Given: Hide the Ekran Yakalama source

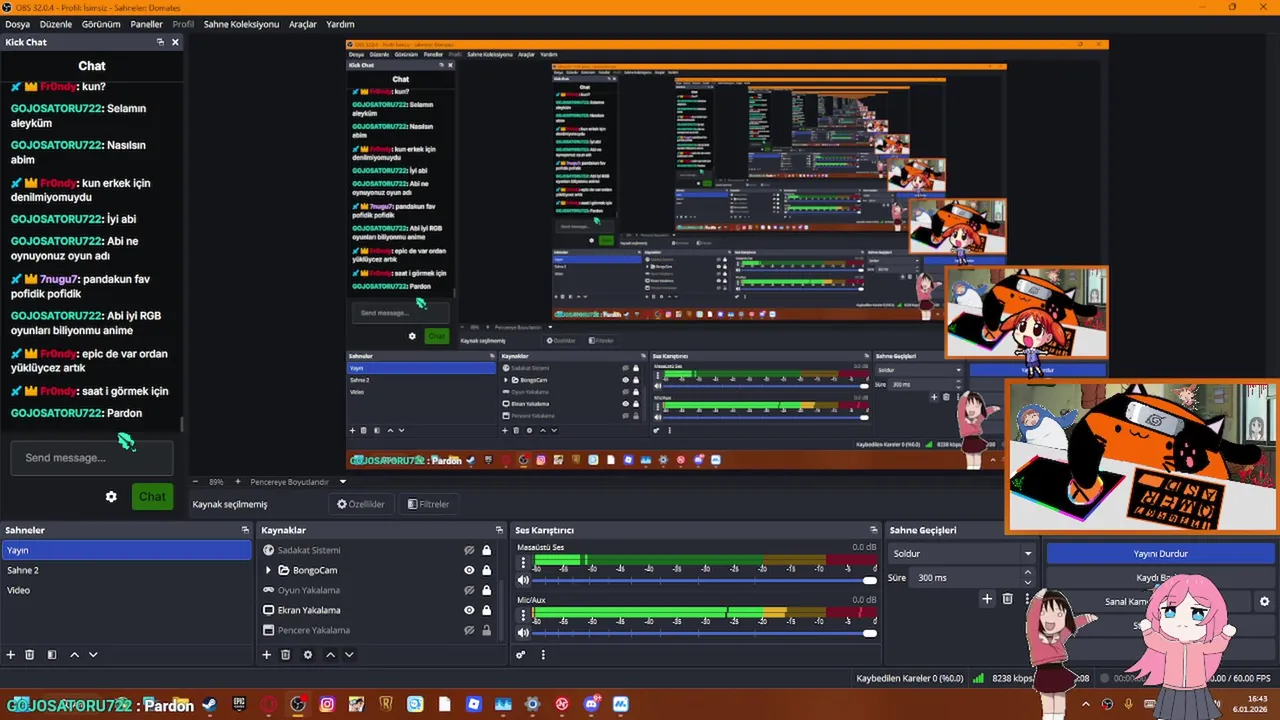Looking at the screenshot, I should (x=469, y=610).
